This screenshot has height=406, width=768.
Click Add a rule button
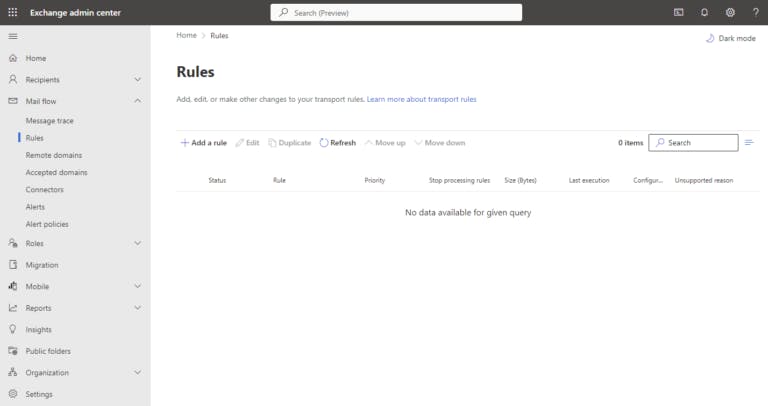[x=204, y=143]
